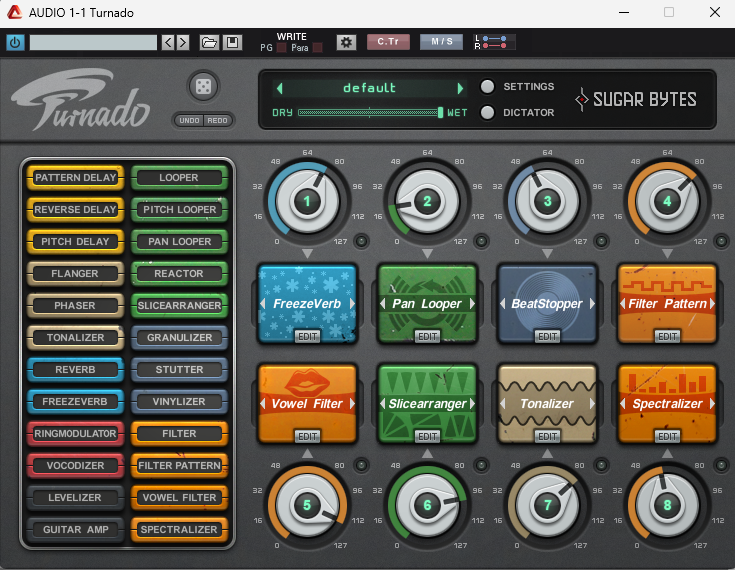Screen dimensions: 735x570
Task: Toggle small LED button beside knob 1
Action: coord(361,241)
